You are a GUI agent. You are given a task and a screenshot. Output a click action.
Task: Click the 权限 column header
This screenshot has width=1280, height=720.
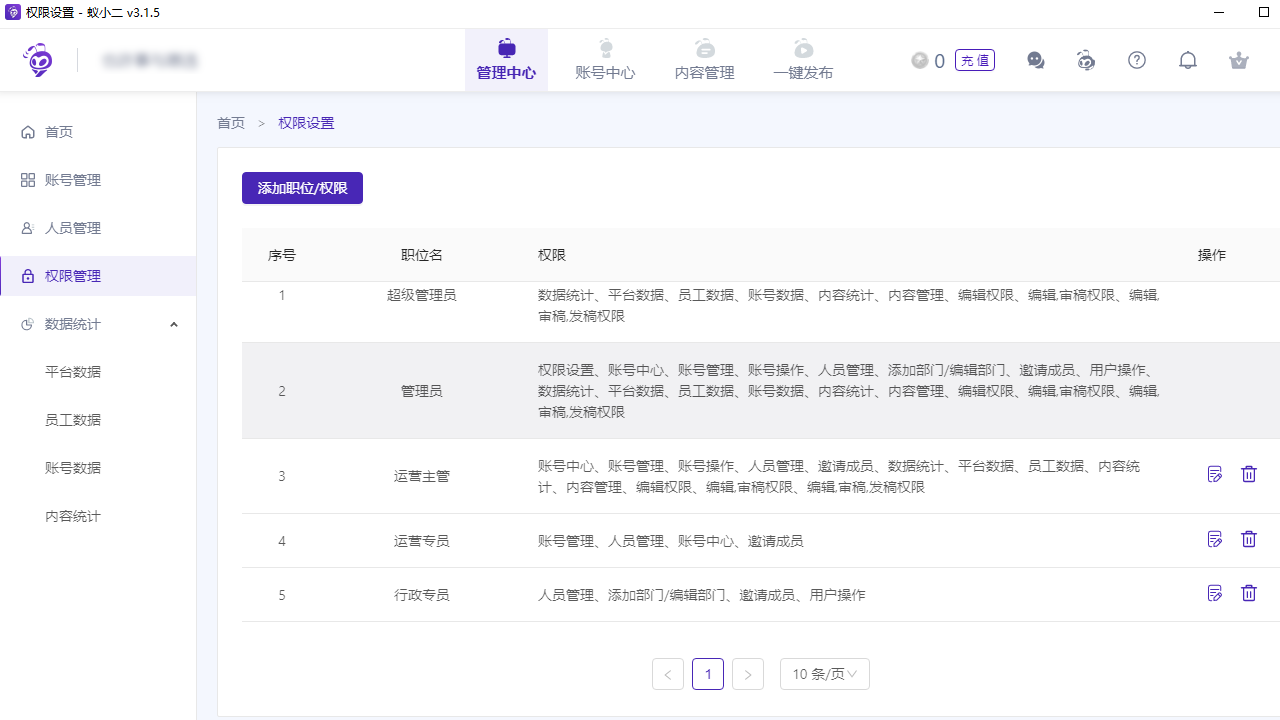[x=552, y=255]
